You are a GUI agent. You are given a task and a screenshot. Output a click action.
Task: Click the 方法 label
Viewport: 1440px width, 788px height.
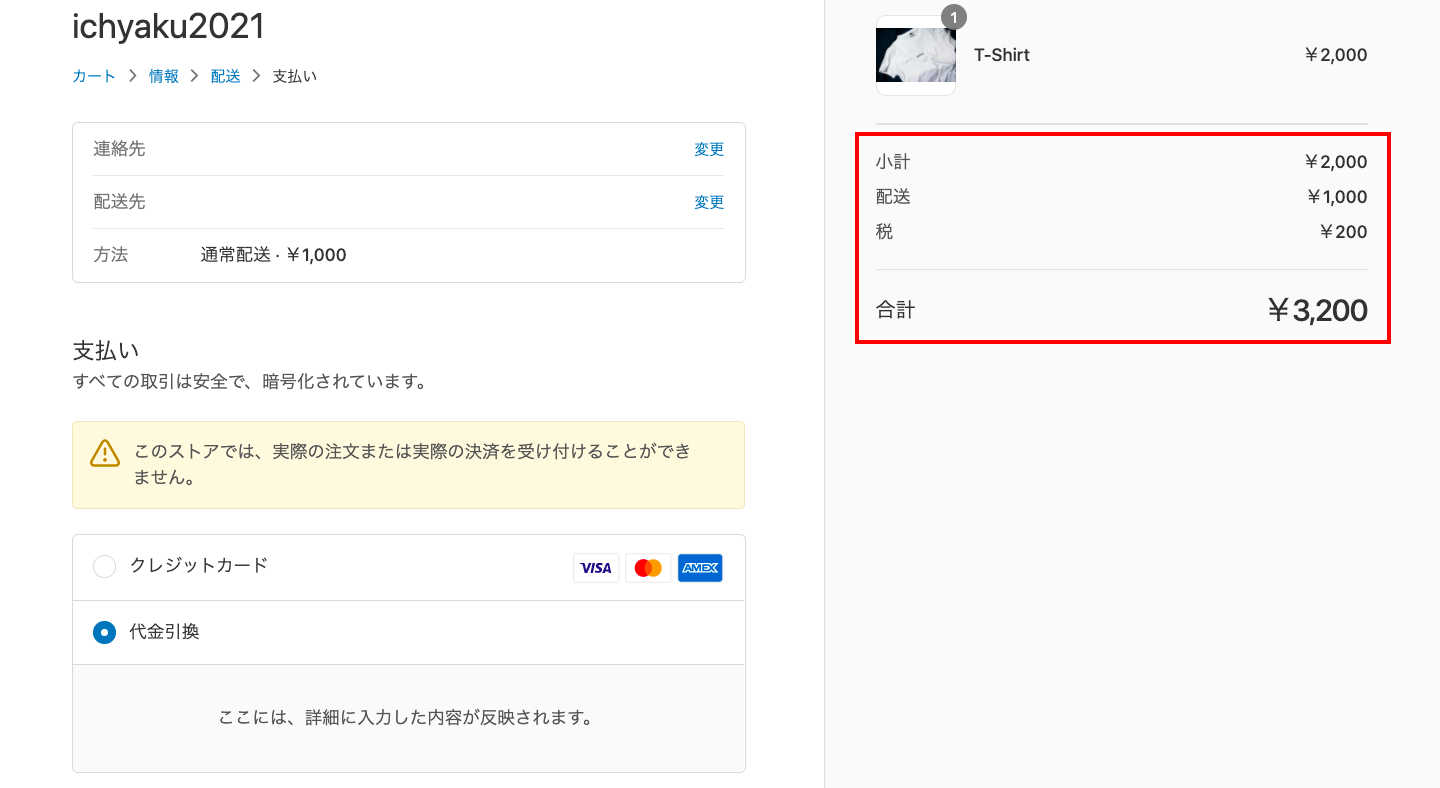coord(111,255)
